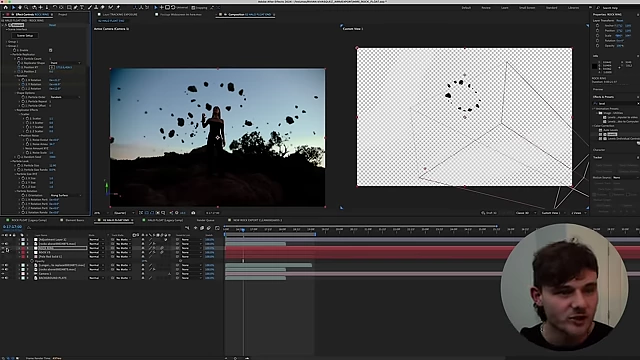Select the Rotation tool in toolbar
Viewport: 640px width, 360px height.
[x=55, y=7]
